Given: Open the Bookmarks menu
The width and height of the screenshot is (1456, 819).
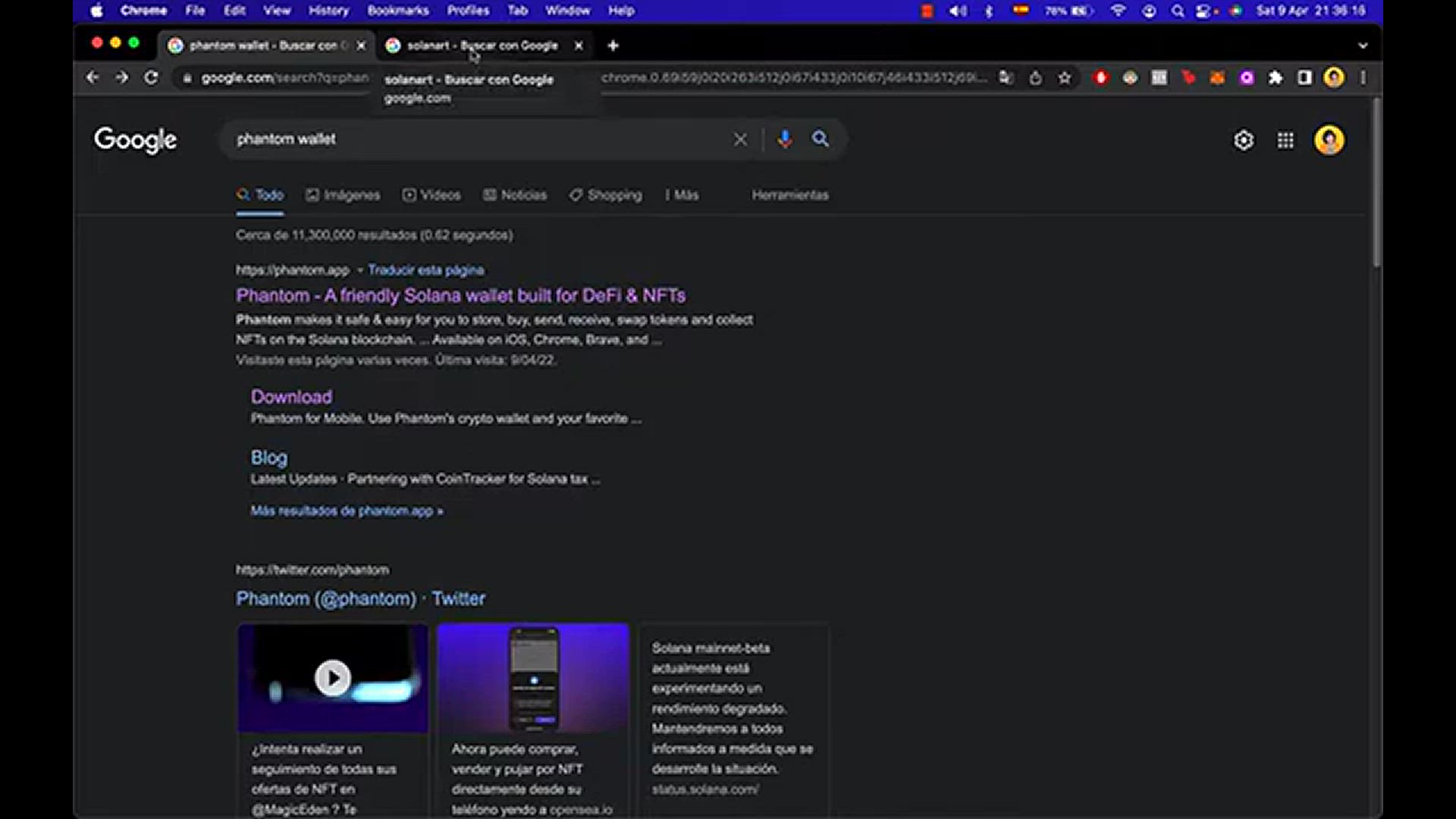Looking at the screenshot, I should (x=398, y=11).
